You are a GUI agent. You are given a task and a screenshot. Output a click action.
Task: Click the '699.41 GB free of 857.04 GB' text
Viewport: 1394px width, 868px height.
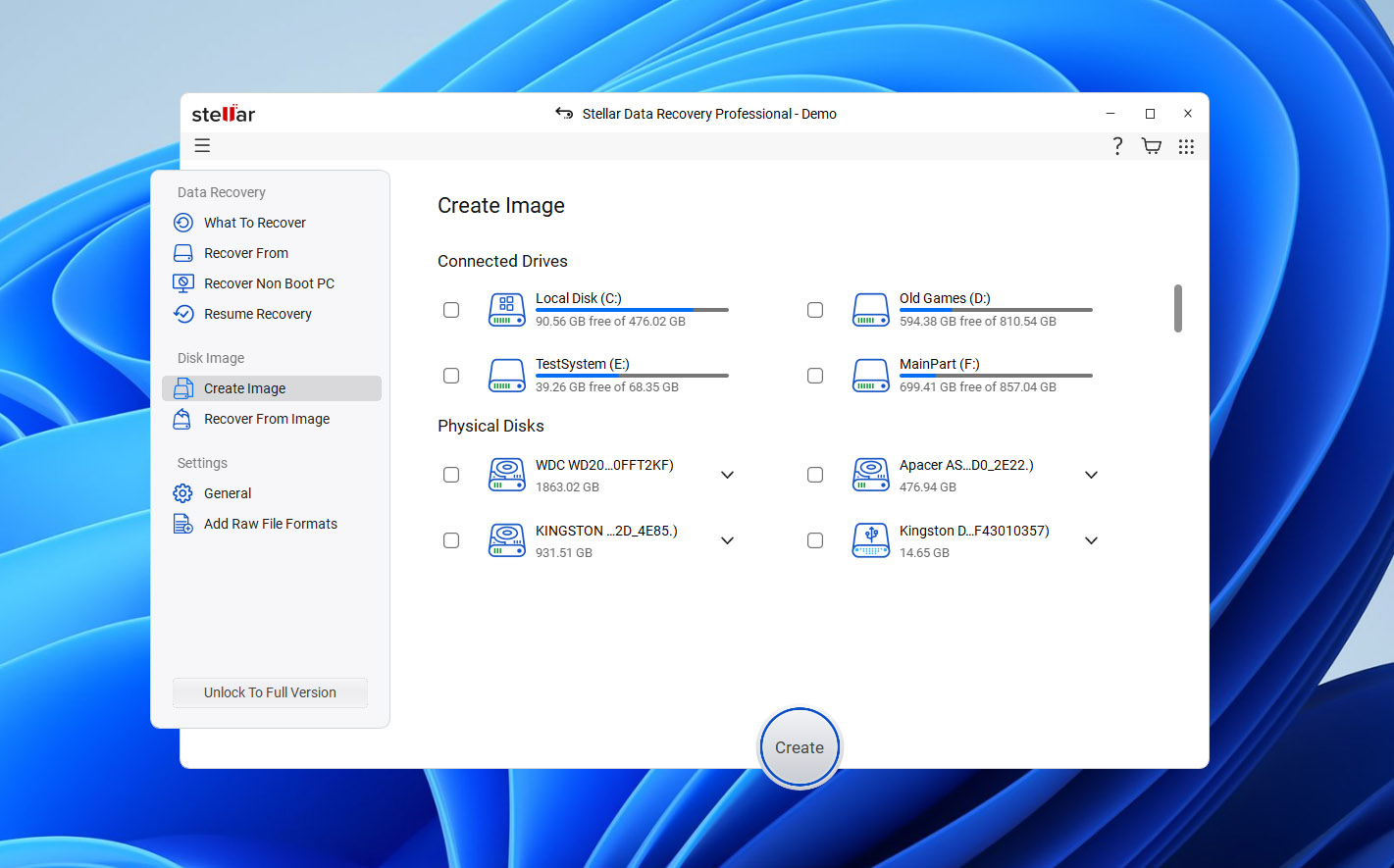(978, 387)
